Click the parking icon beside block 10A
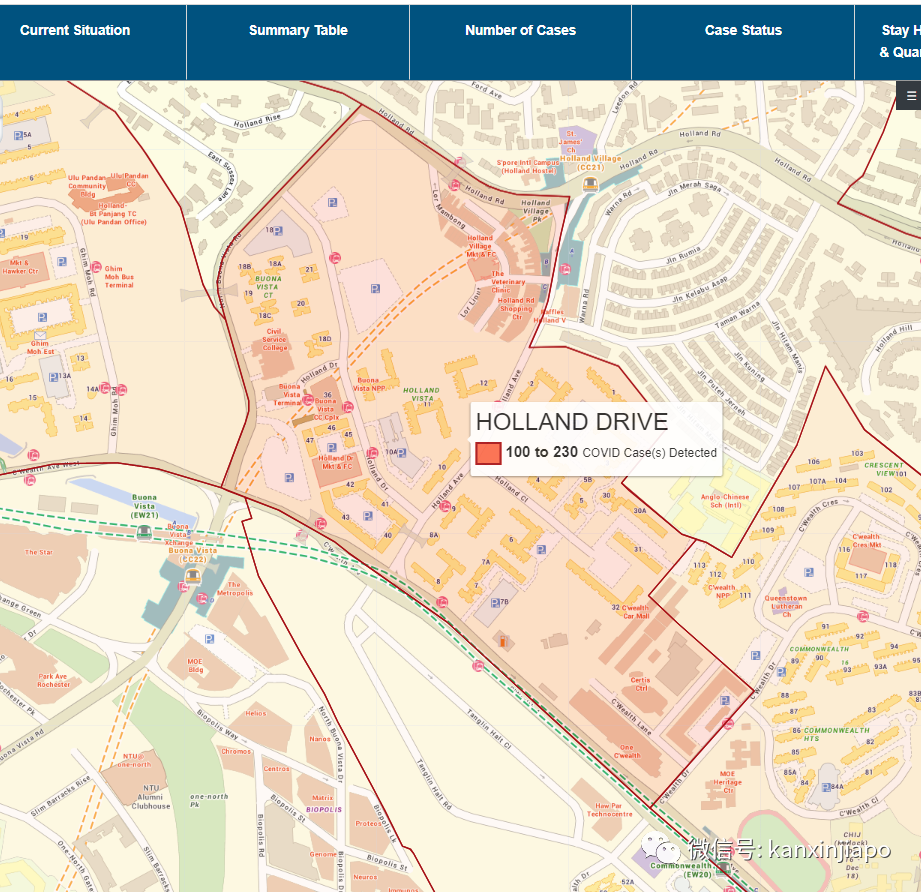The width and height of the screenshot is (921, 892). click(402, 453)
